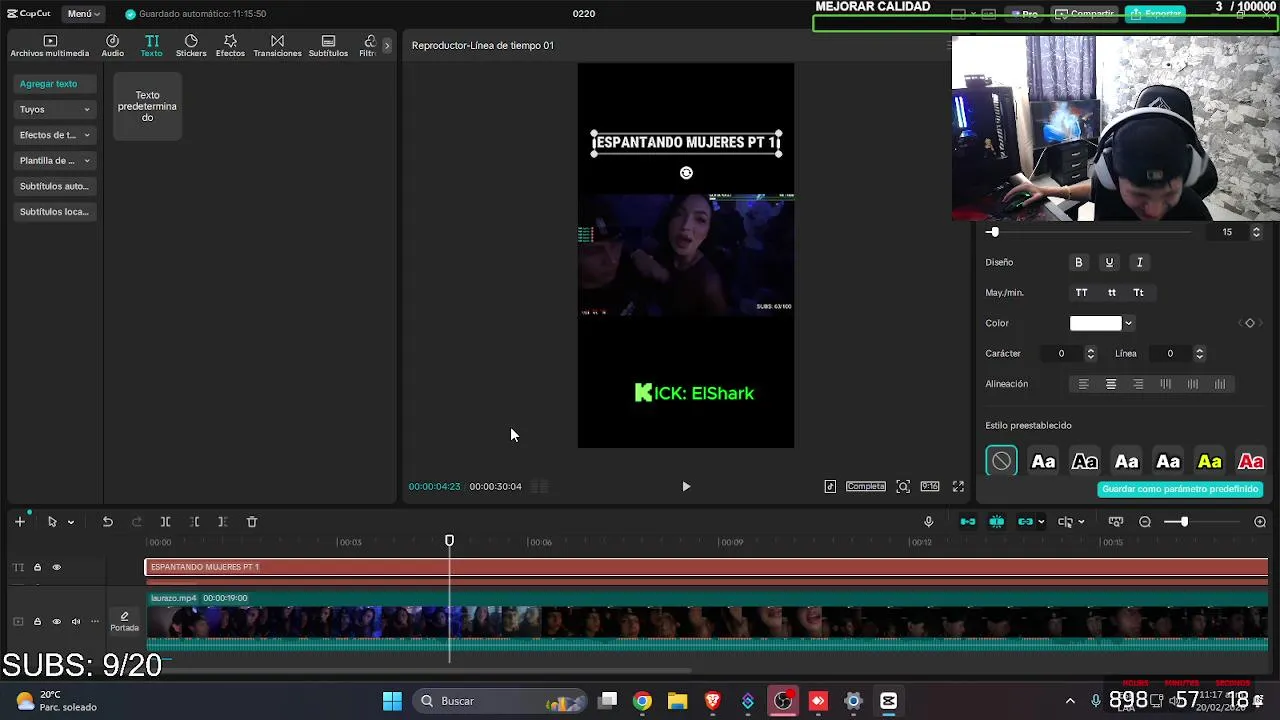Open the CapCut Menú dropdown
This screenshot has height=720, width=1280.
point(83,14)
